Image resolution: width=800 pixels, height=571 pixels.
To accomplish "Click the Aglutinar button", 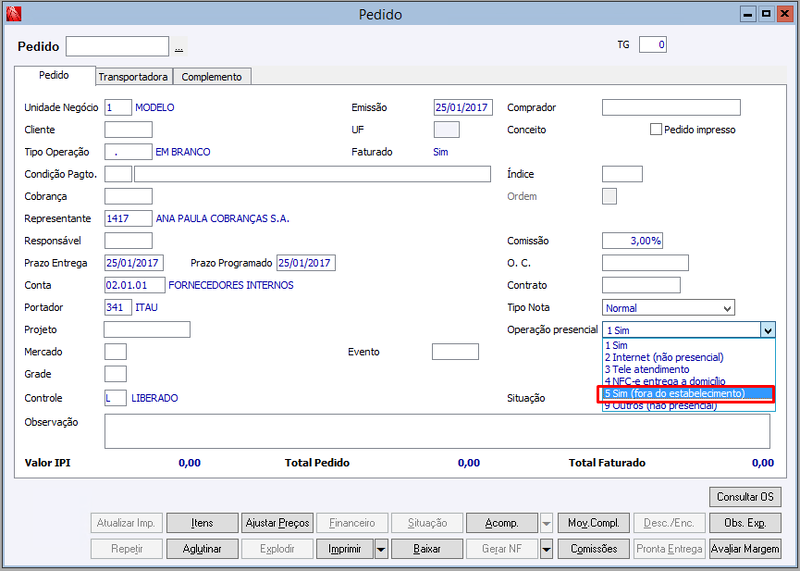I will point(202,549).
